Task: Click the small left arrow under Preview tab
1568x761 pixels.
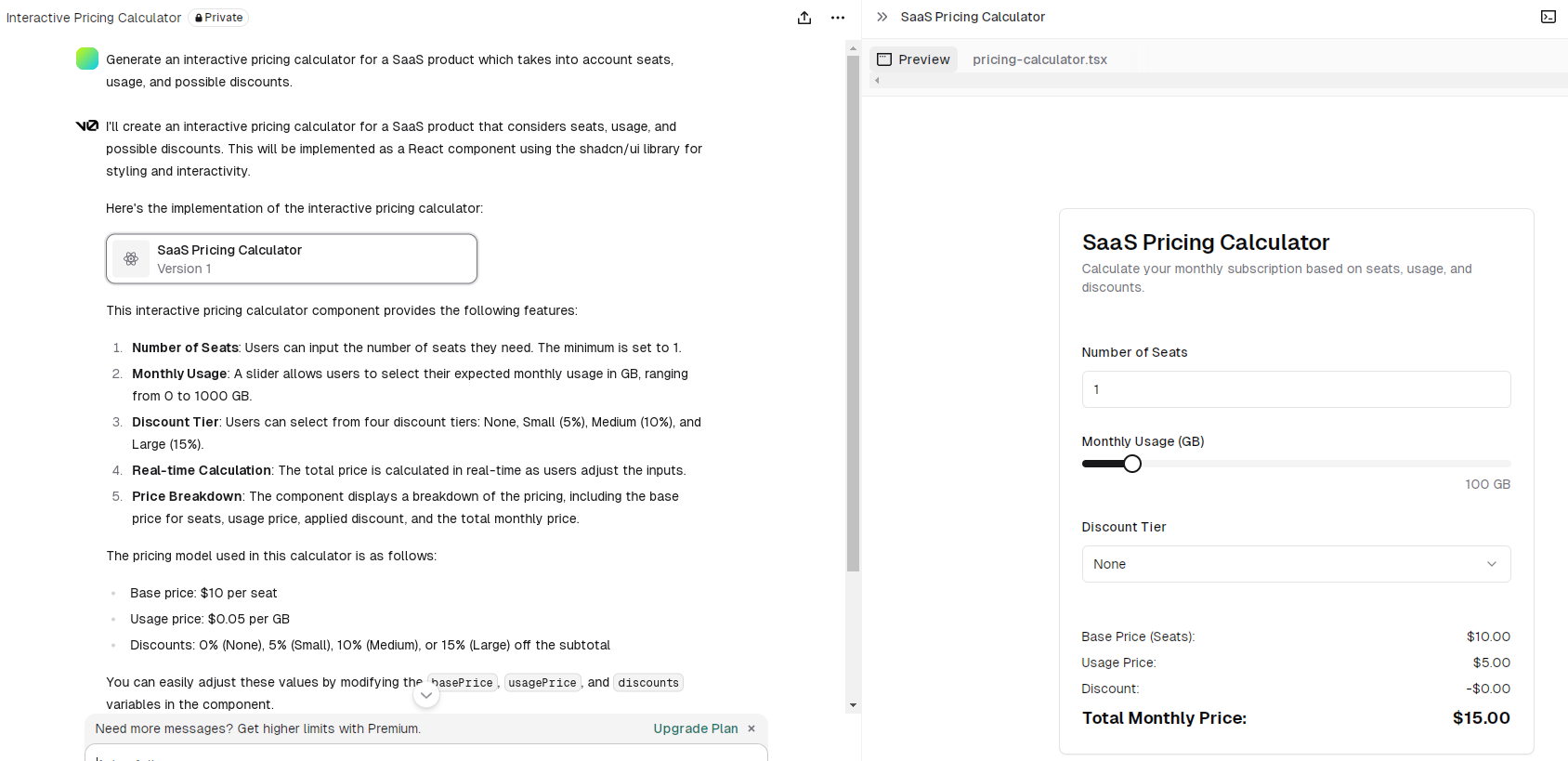Action: tap(877, 81)
